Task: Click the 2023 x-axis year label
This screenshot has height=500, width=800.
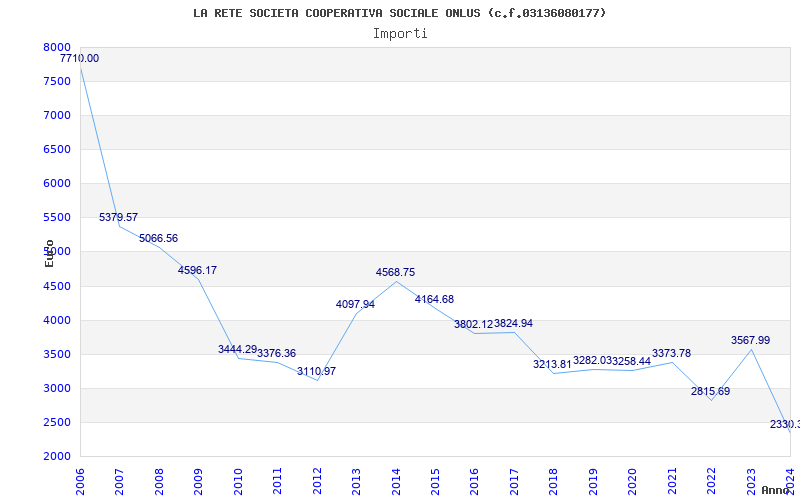Action: tap(751, 481)
